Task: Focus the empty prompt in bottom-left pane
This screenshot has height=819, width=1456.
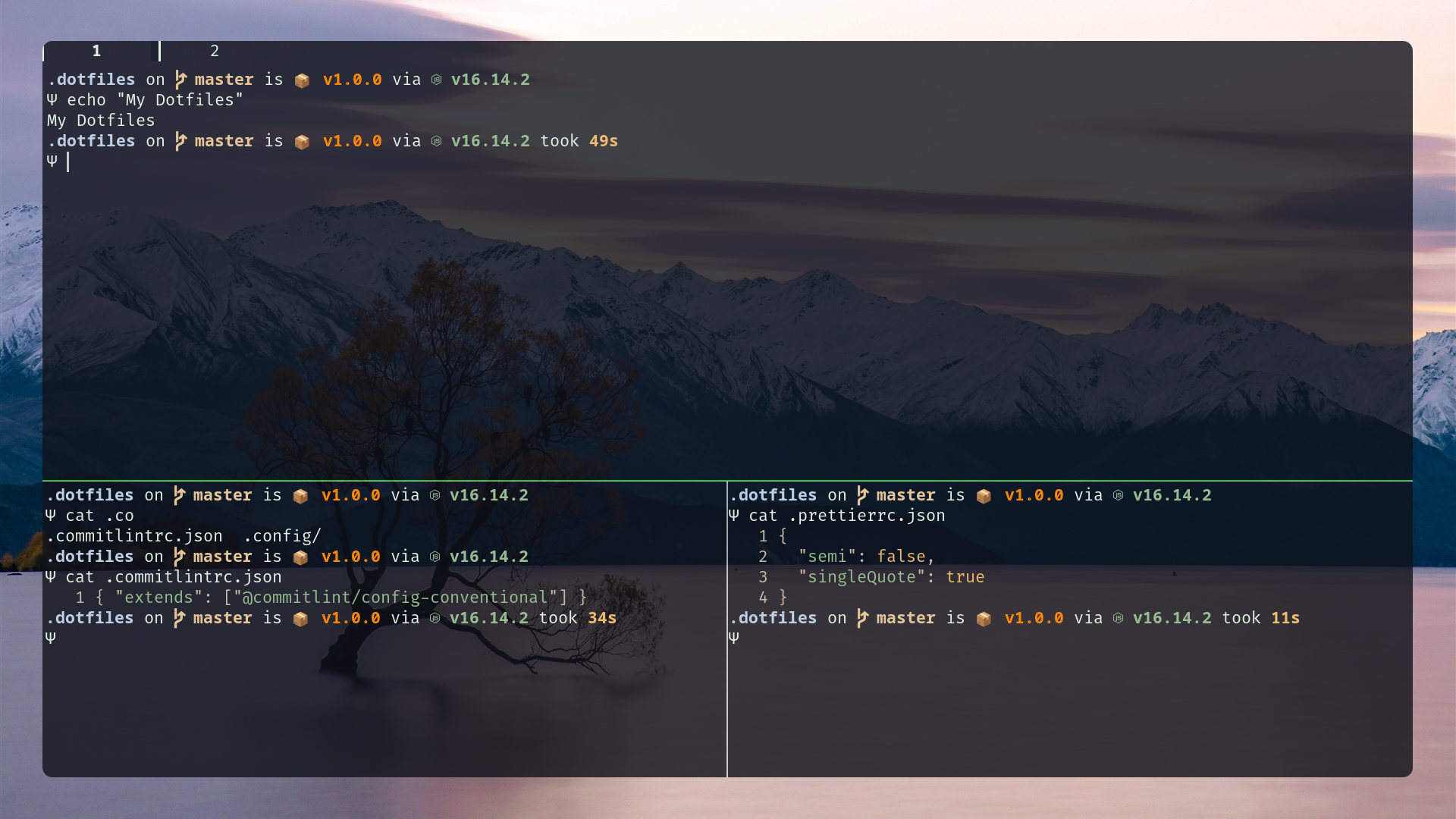Action: [51, 638]
